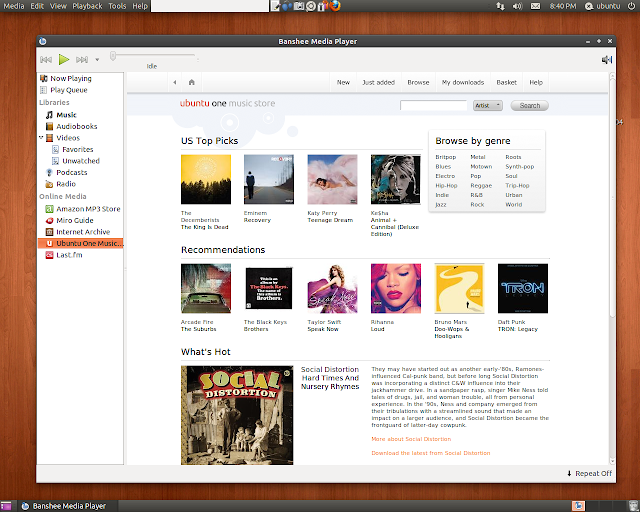
Task: Go to music store home
Action: point(191,82)
